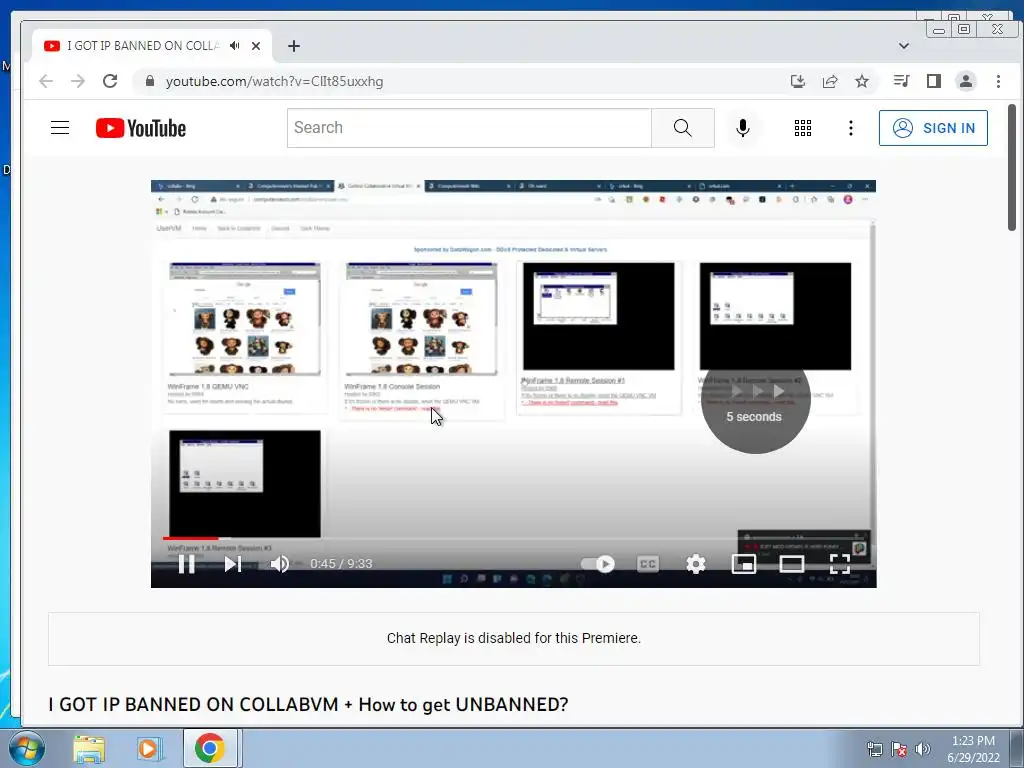This screenshot has width=1024, height=768.
Task: Bookmark this tab with the star
Action: pyautogui.click(x=862, y=81)
